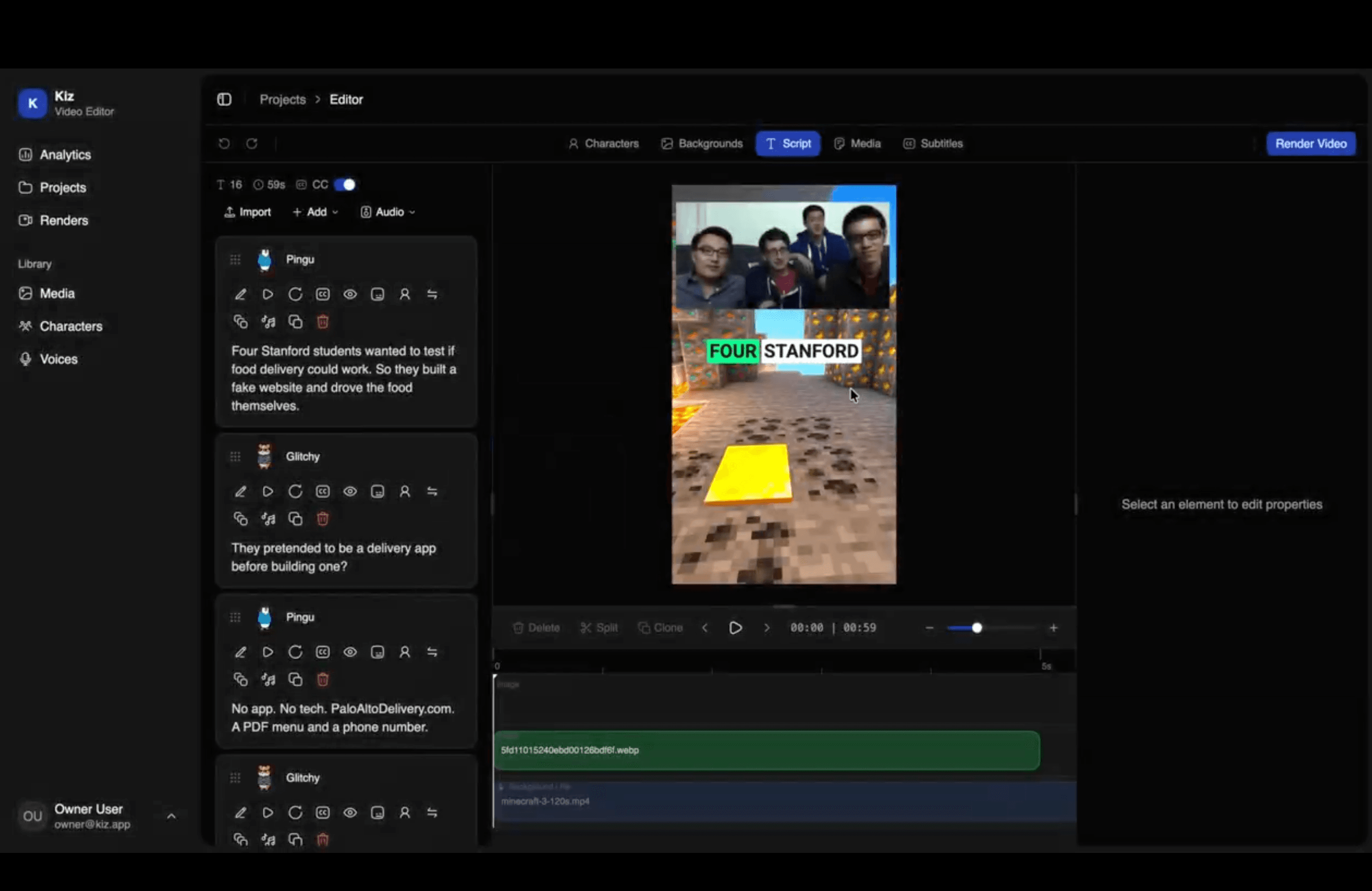
Task: Expand the Owner User account menu
Action: (x=171, y=816)
